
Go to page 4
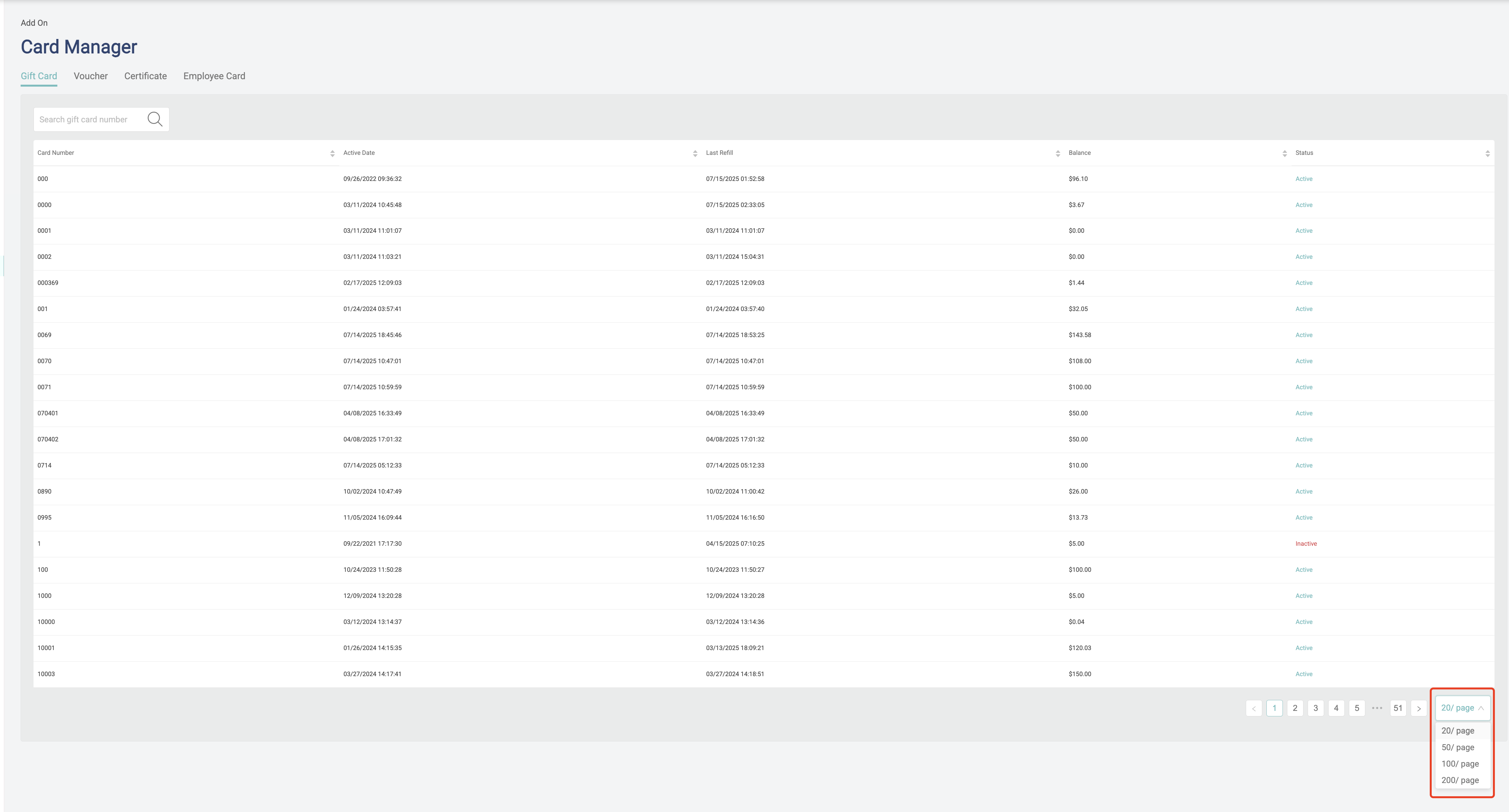(x=1336, y=708)
